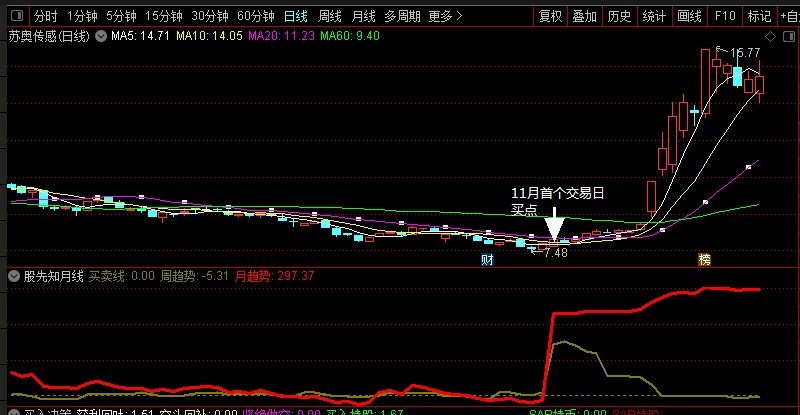Activate the 画线 drawing tools
The height and width of the screenshot is (415, 800).
(689, 16)
